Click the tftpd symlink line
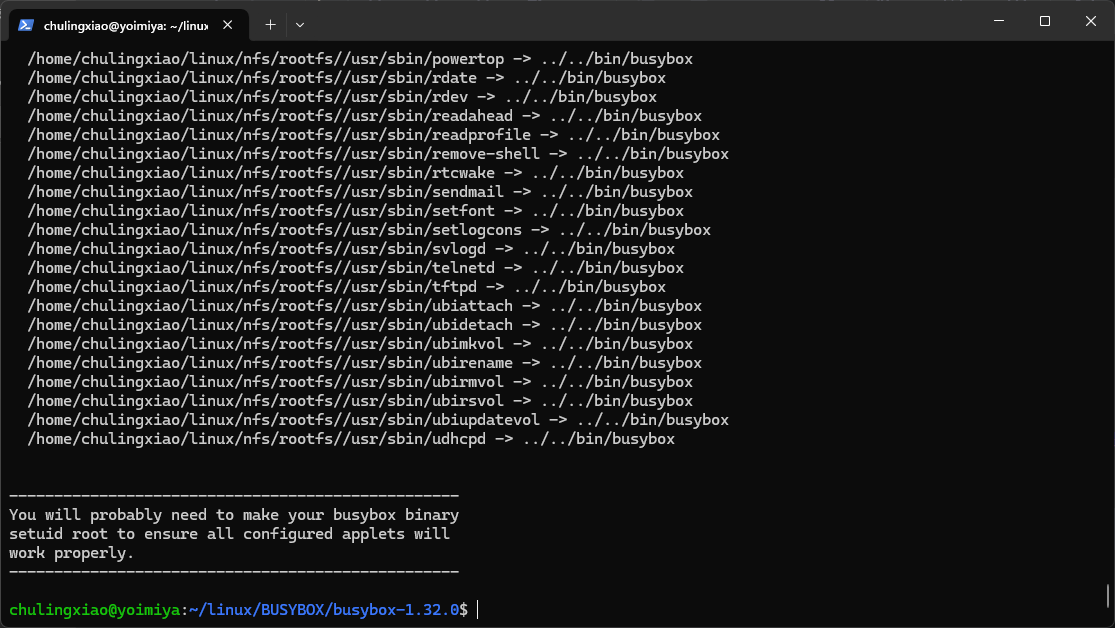This screenshot has height=628, width=1115. click(x=346, y=287)
